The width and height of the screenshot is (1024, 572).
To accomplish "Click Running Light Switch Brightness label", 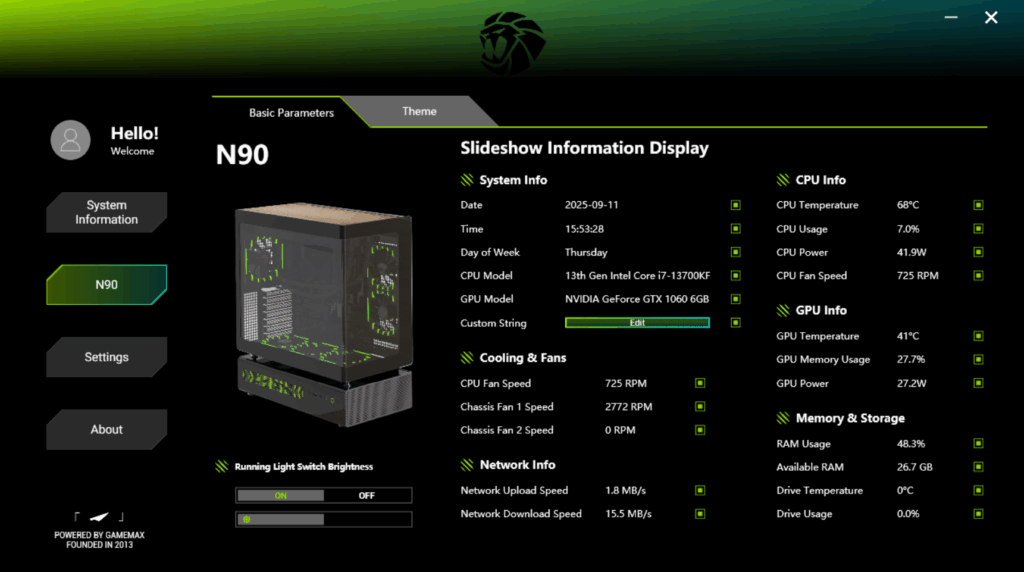I will [x=304, y=467].
